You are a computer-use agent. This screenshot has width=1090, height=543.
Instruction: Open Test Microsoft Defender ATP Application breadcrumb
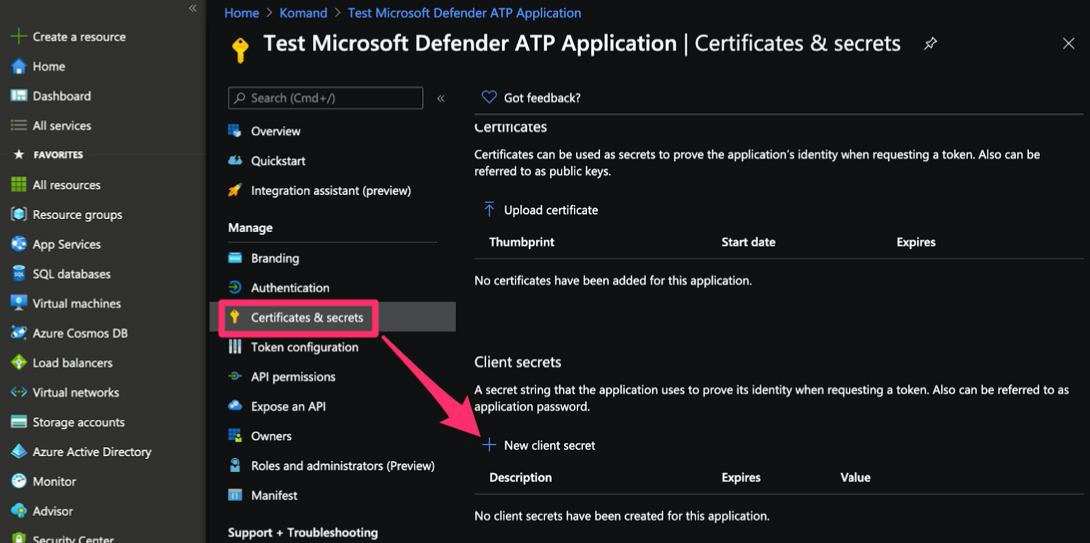pos(464,13)
